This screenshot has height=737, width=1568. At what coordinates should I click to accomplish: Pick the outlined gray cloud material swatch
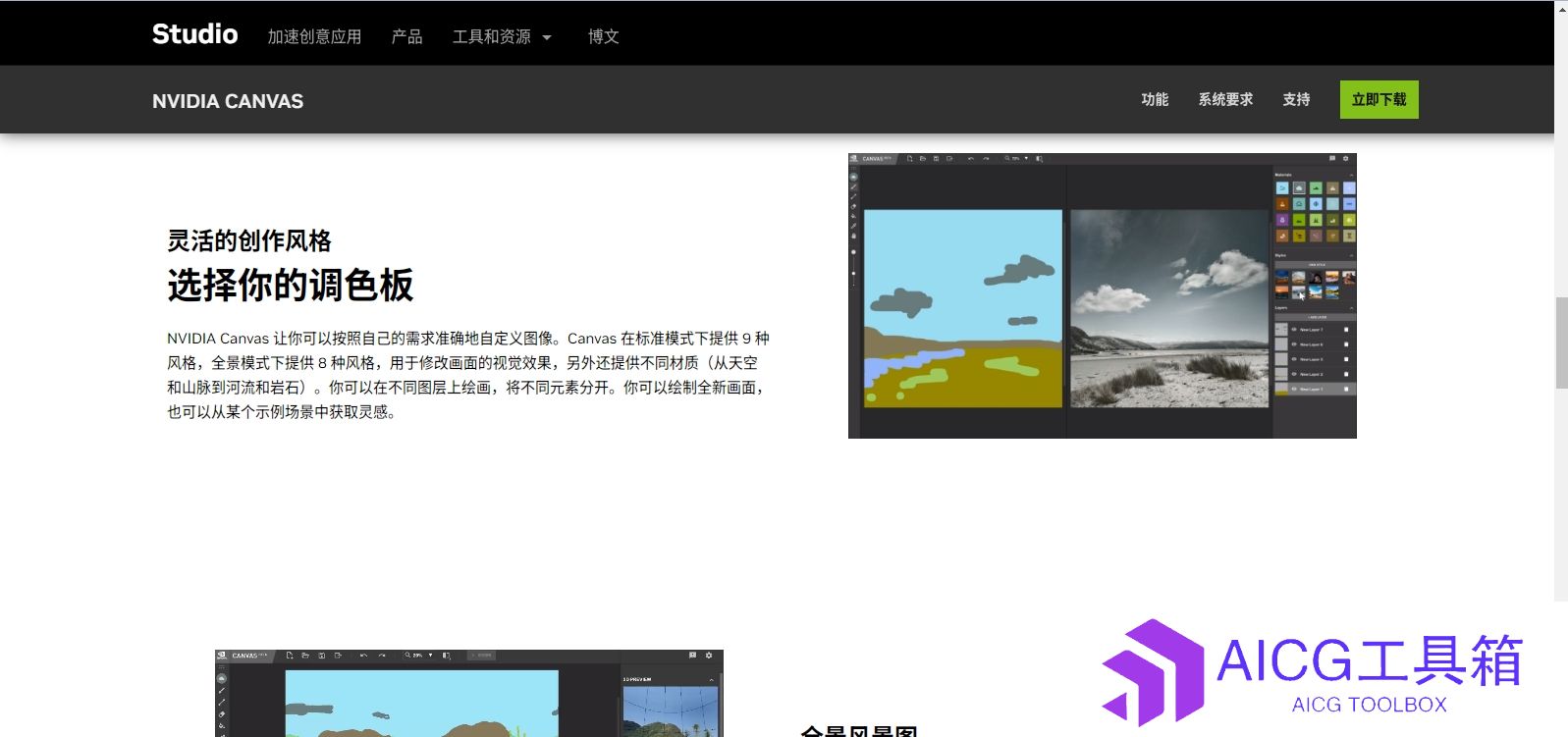1299,187
